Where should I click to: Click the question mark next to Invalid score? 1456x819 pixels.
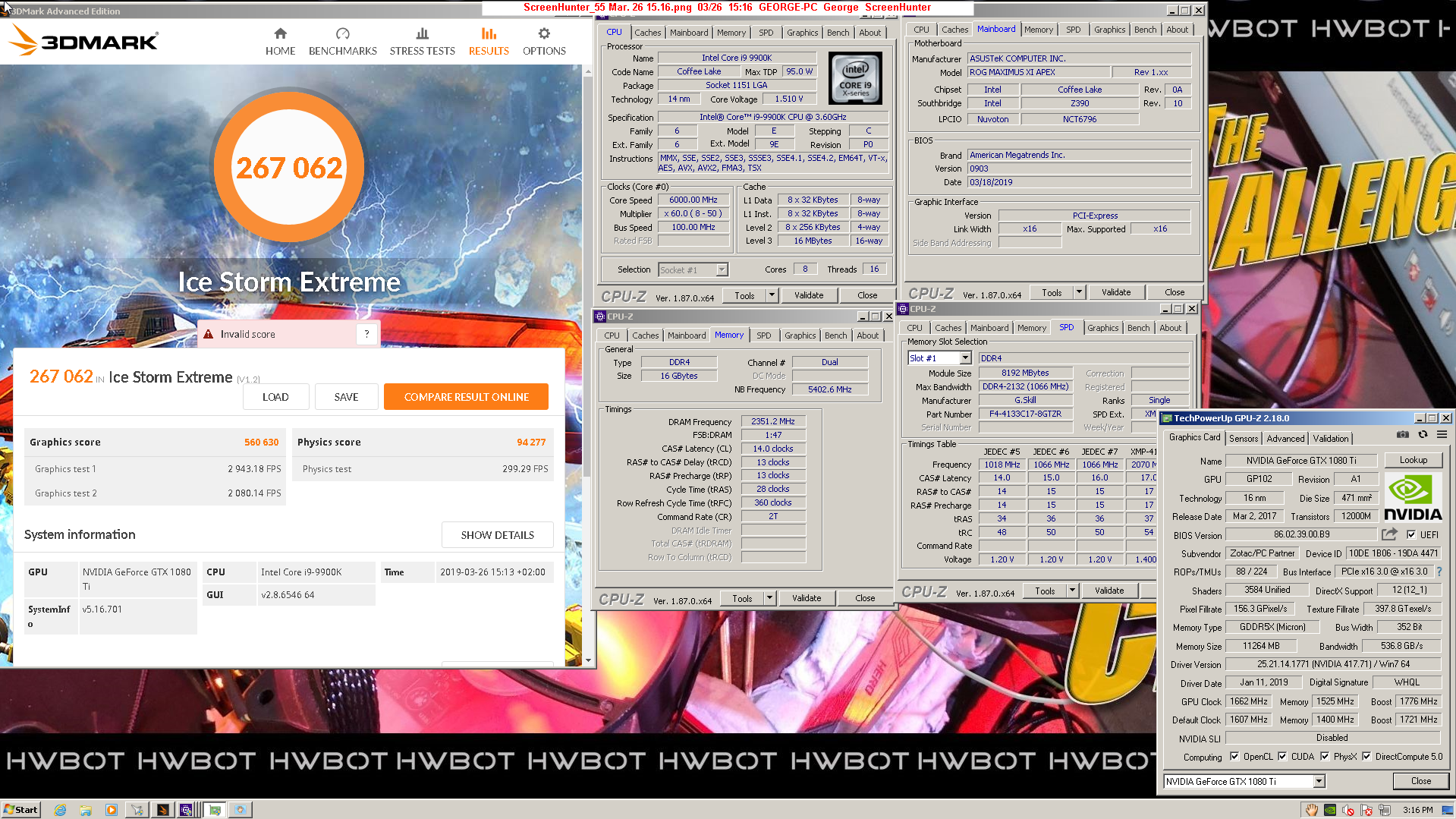click(367, 334)
